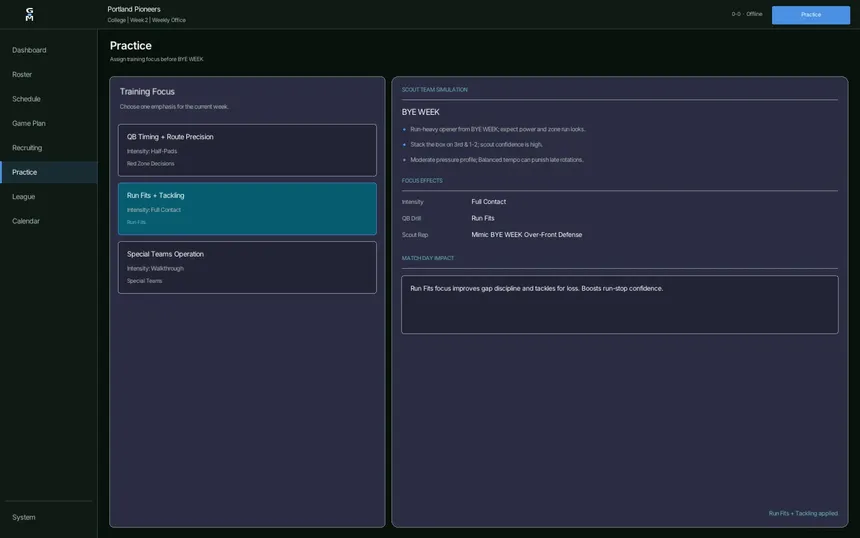Image resolution: width=860 pixels, height=538 pixels.
Task: Click the Training Focus heading
Action: pos(147,92)
